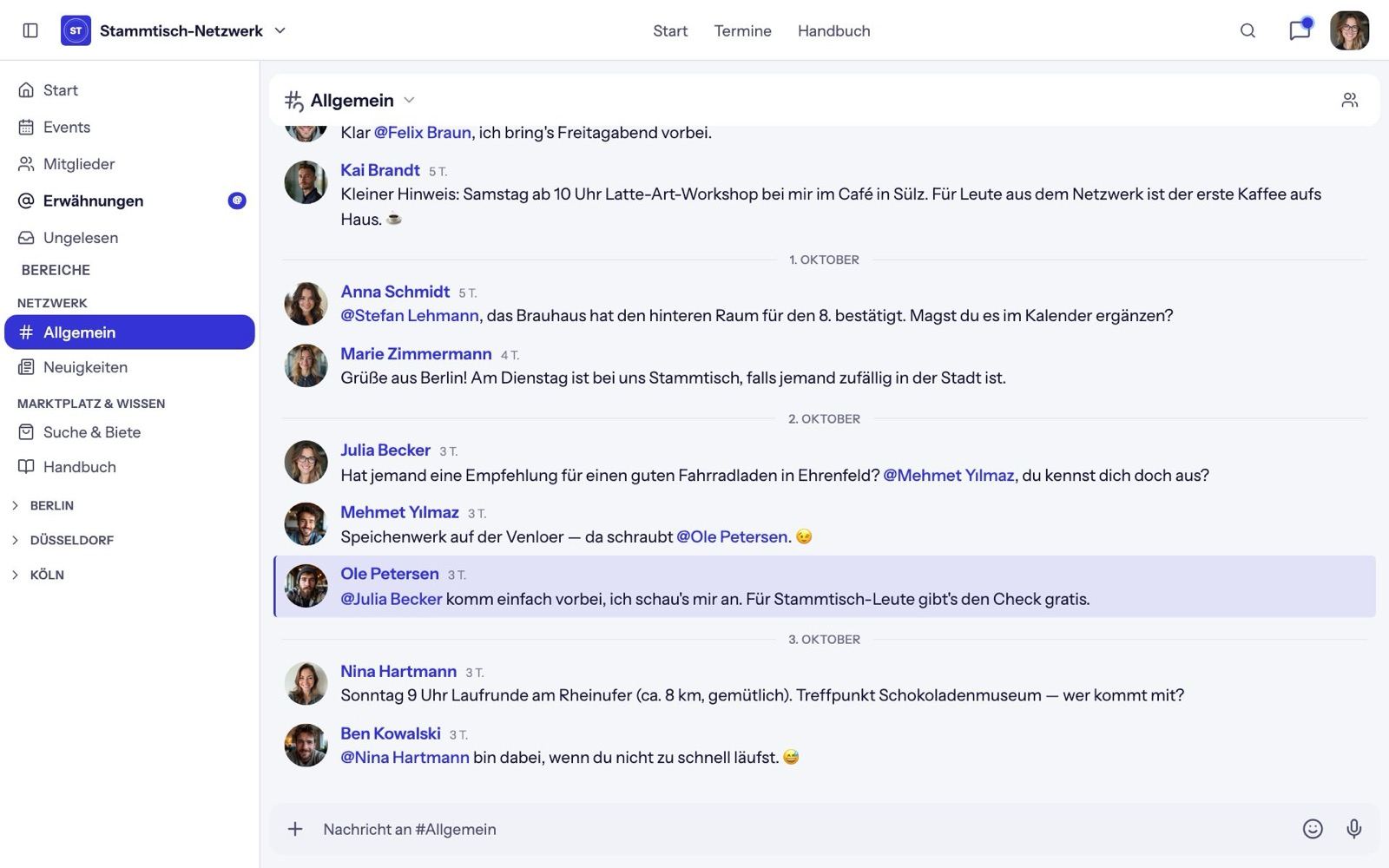The width and height of the screenshot is (1389, 868).
Task: Open the Neuigkeiten channel
Action: [x=129, y=367]
